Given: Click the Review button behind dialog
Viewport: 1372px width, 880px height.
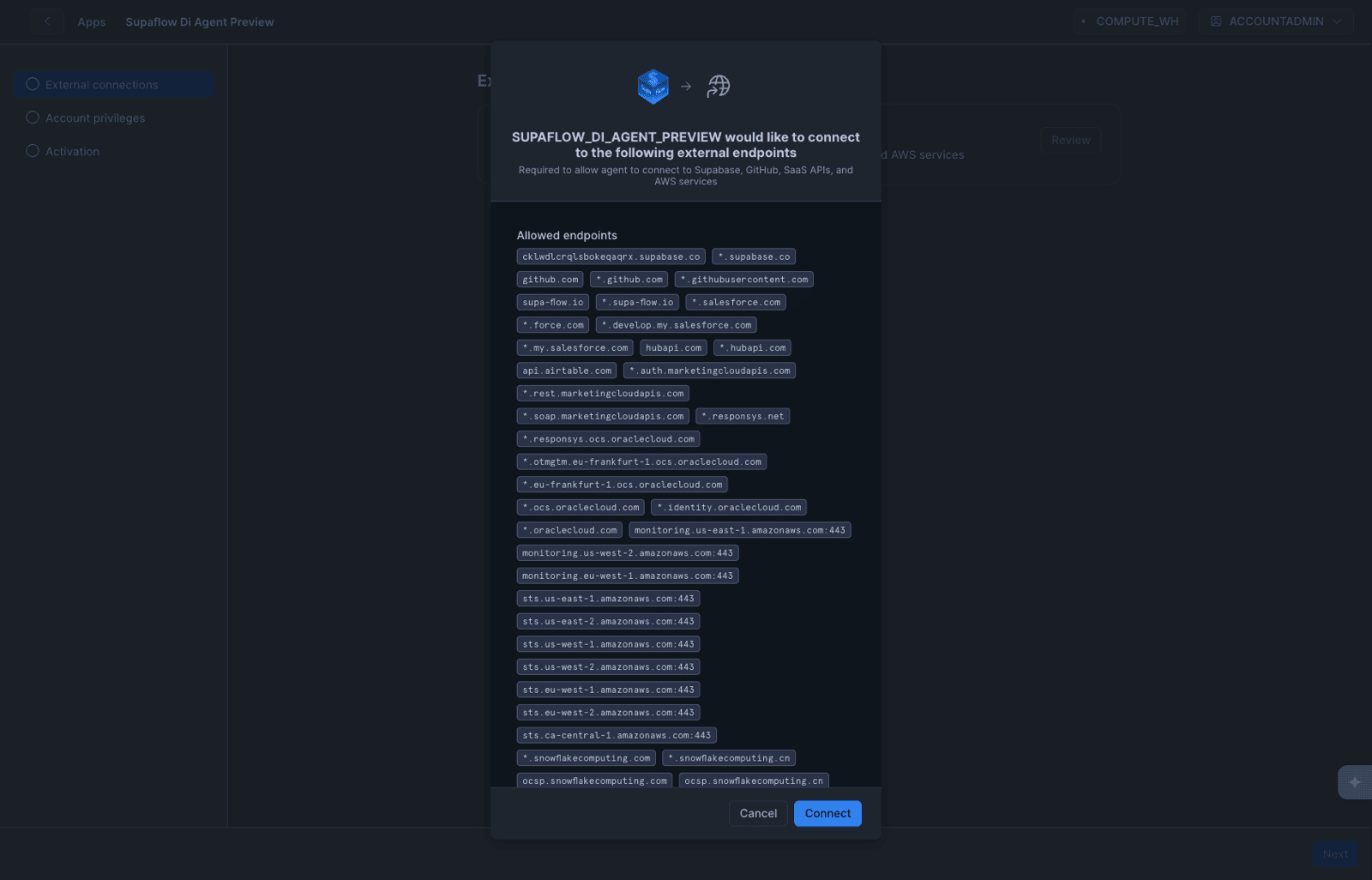Looking at the screenshot, I should (1071, 141).
